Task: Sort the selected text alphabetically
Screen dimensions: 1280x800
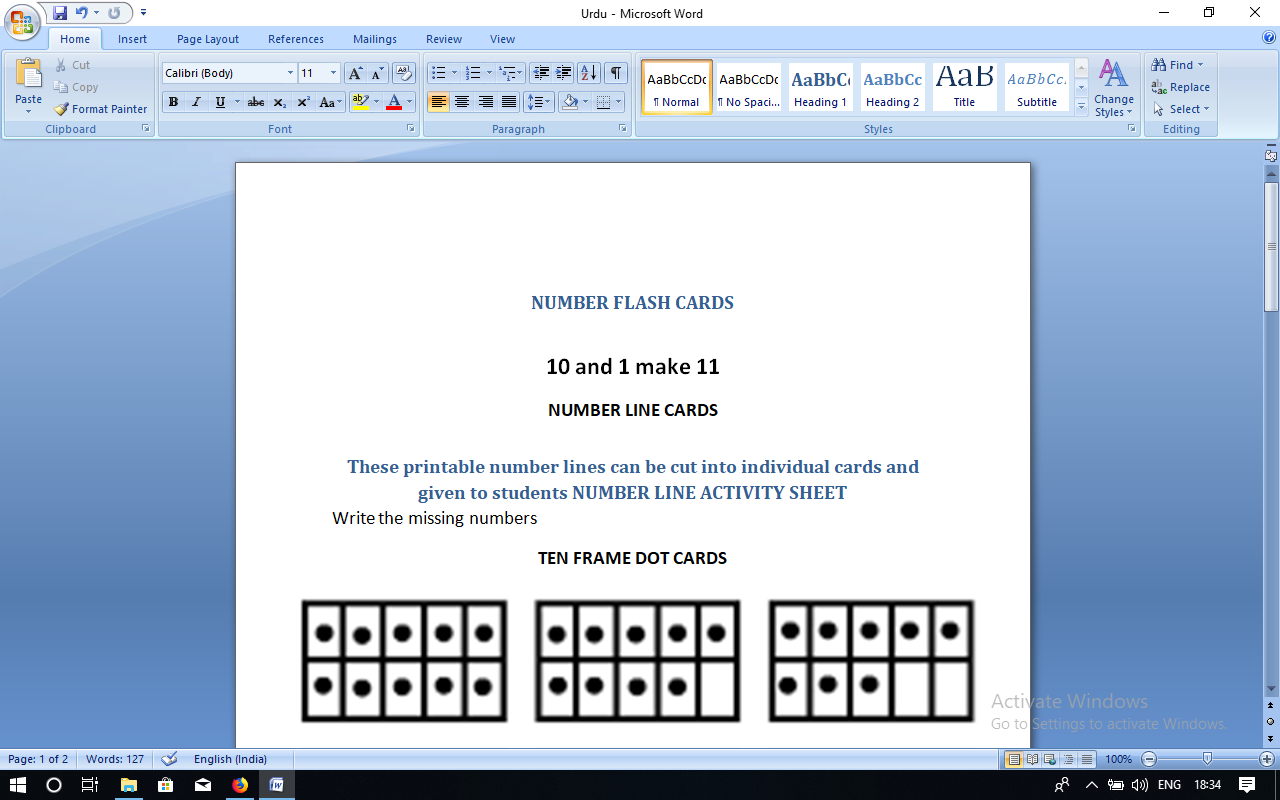Action: [x=589, y=73]
